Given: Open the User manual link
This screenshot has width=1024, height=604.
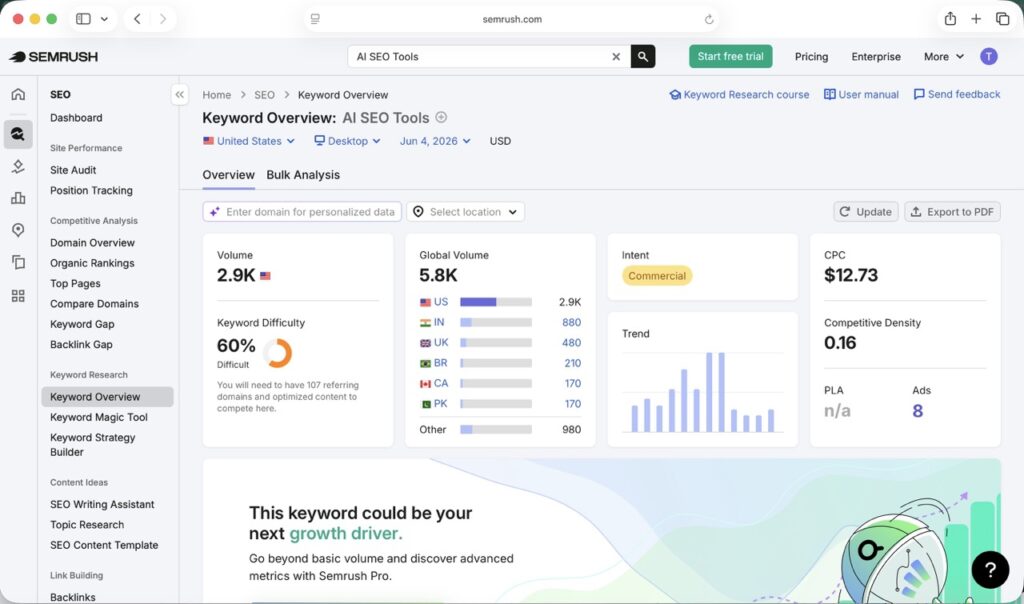Looking at the screenshot, I should [x=861, y=95].
